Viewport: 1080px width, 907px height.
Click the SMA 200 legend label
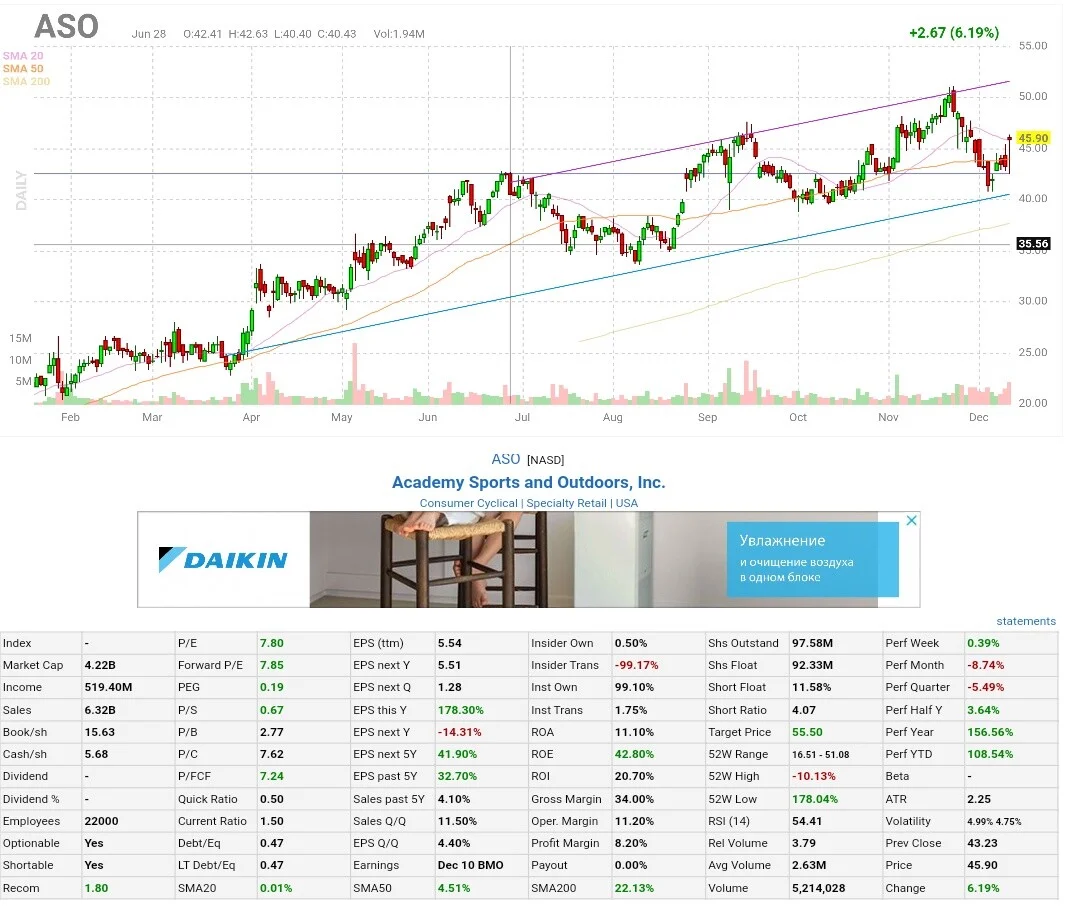[26, 83]
